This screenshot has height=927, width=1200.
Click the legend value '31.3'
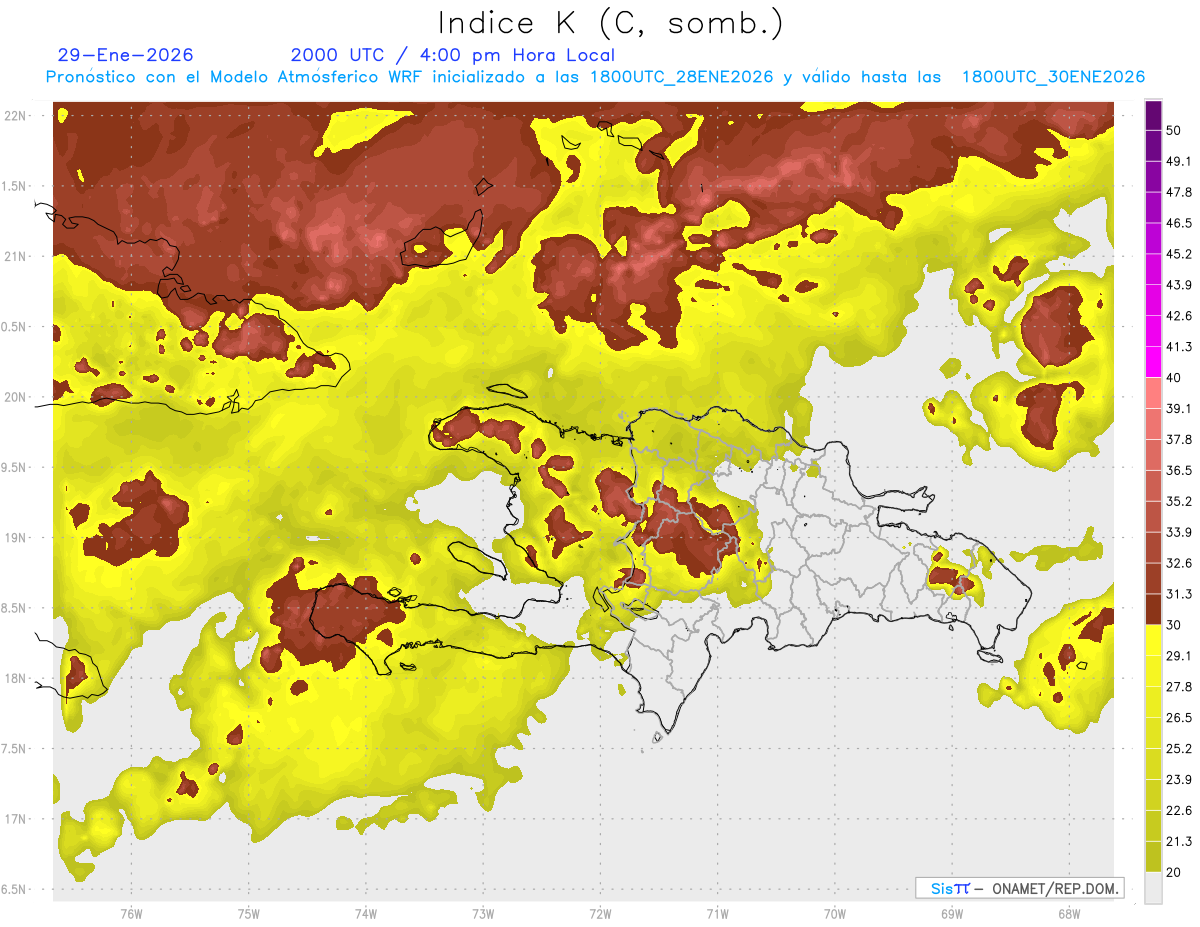(1179, 594)
